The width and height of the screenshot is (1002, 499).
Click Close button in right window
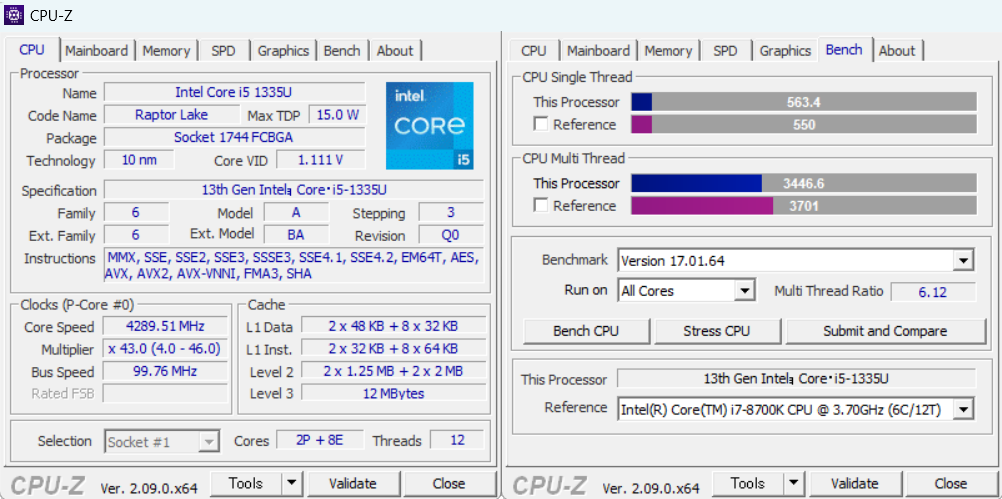coord(951,483)
